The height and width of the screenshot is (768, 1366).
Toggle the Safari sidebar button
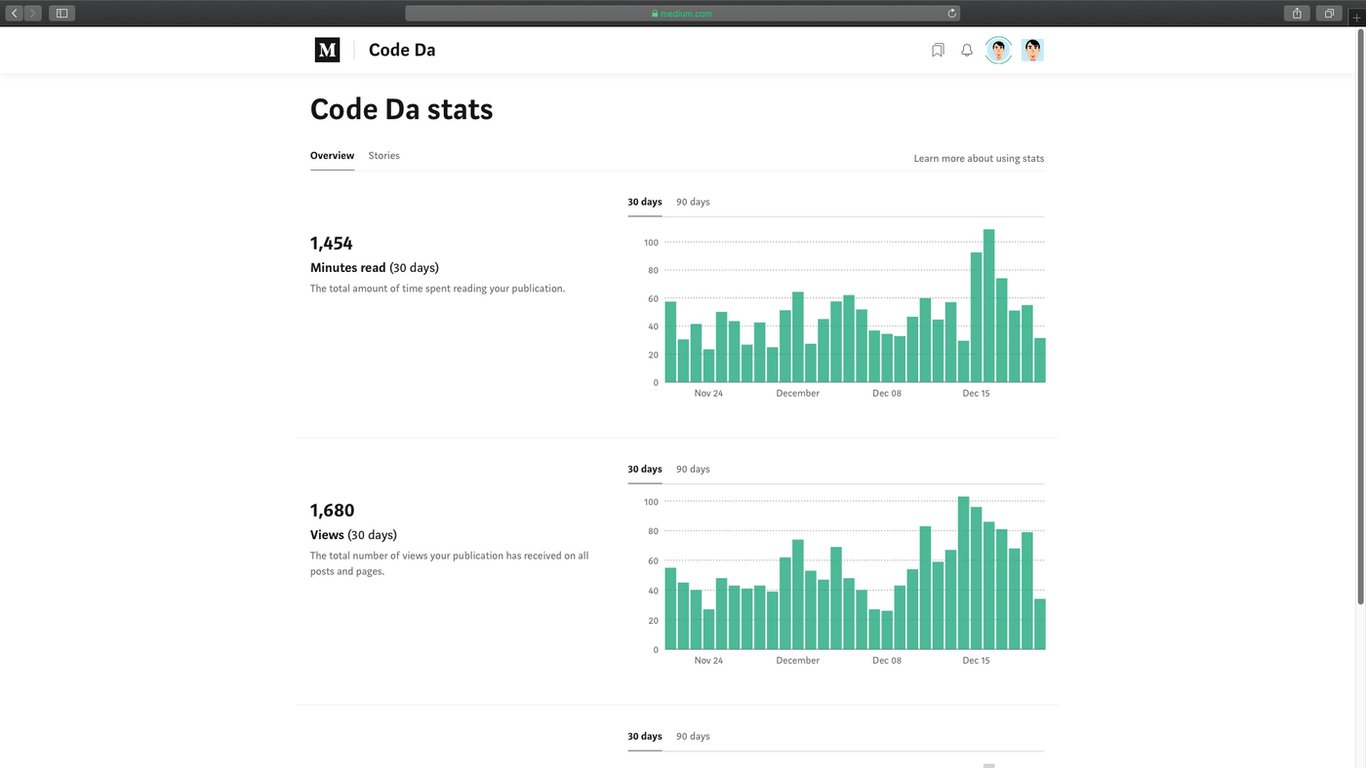click(x=62, y=13)
